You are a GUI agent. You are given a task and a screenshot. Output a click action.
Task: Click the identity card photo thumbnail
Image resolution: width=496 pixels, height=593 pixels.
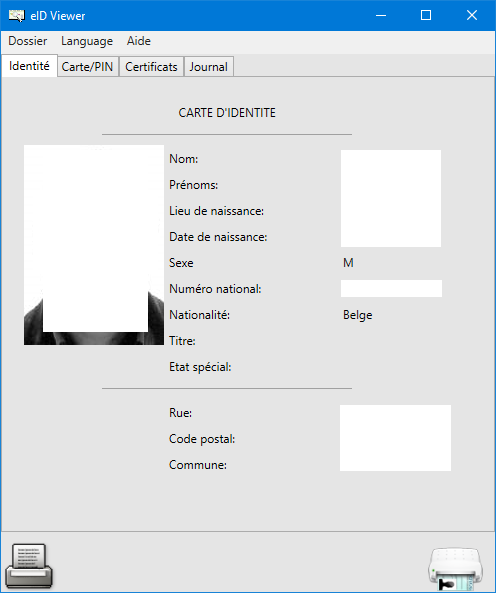click(94, 245)
